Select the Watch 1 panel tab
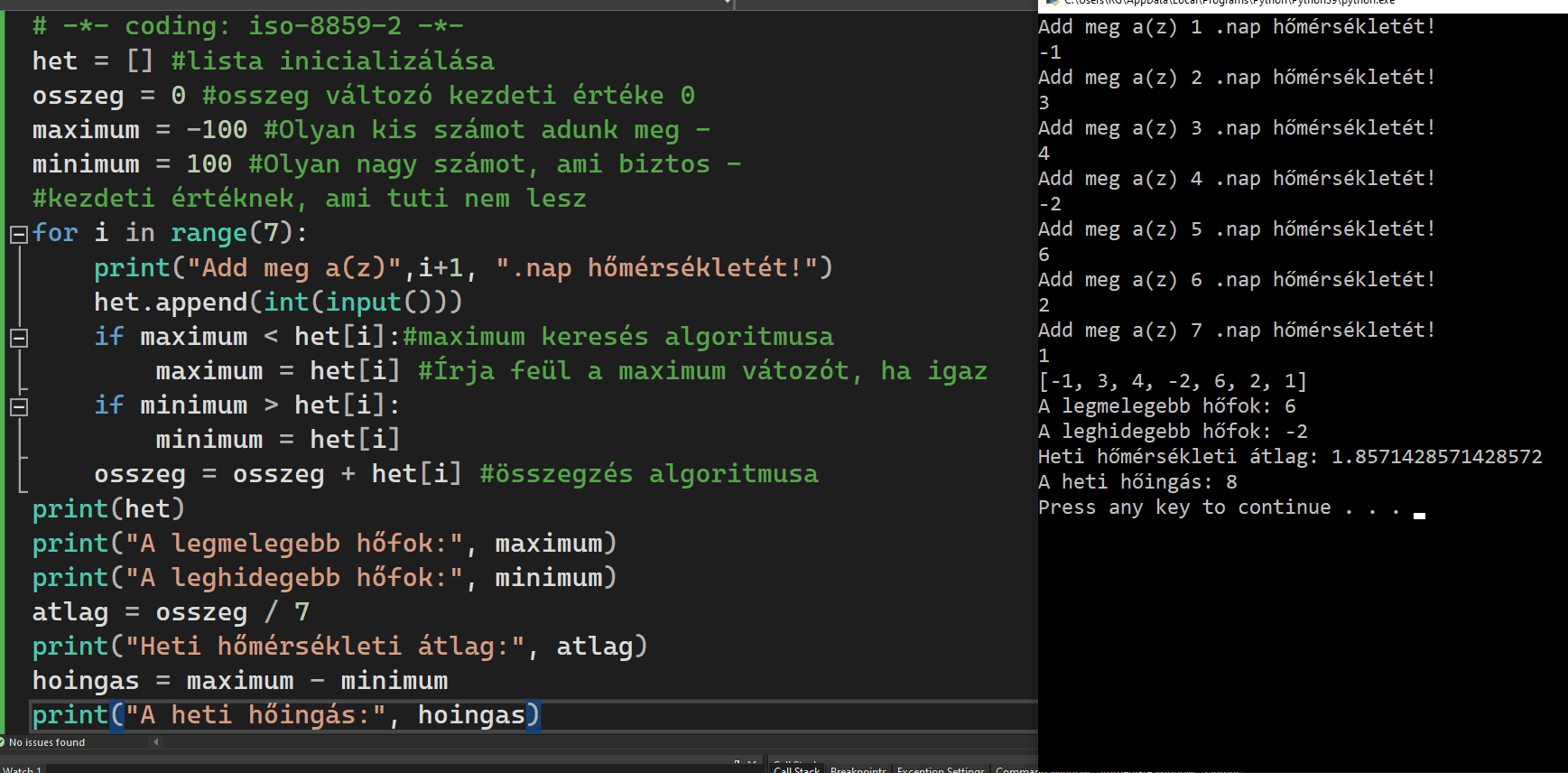 click(x=23, y=768)
